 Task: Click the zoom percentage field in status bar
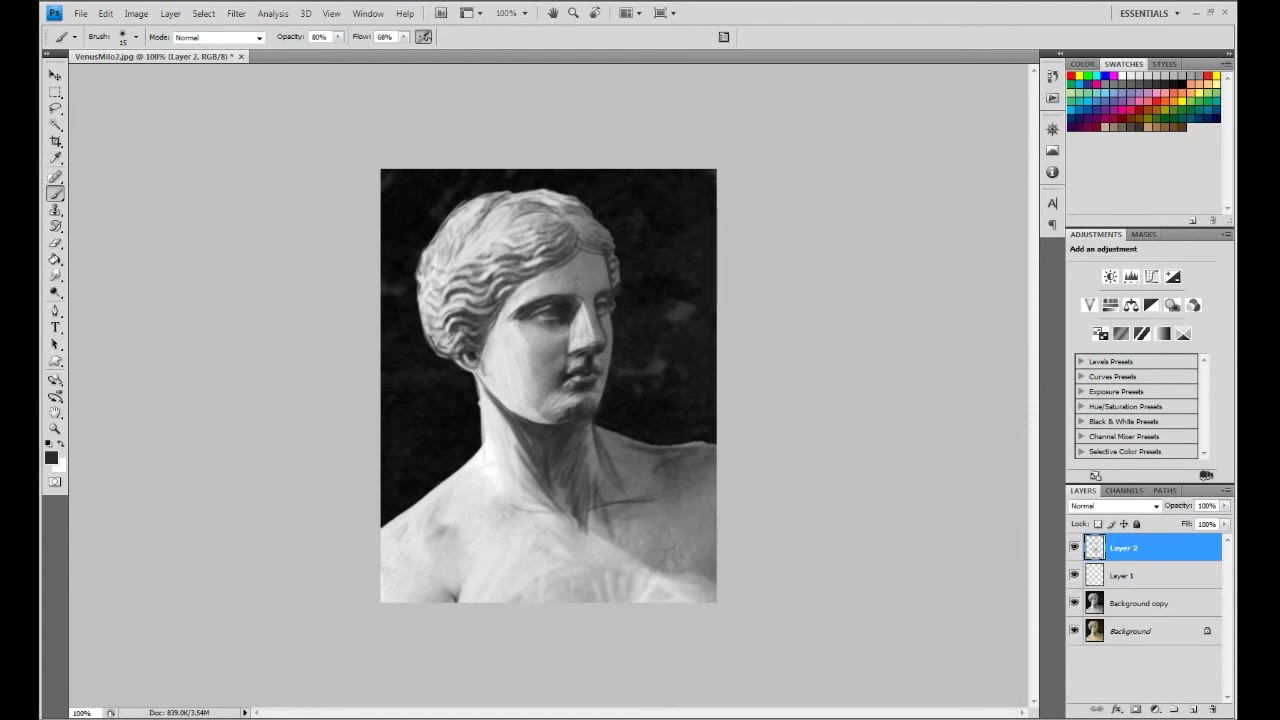(x=83, y=713)
